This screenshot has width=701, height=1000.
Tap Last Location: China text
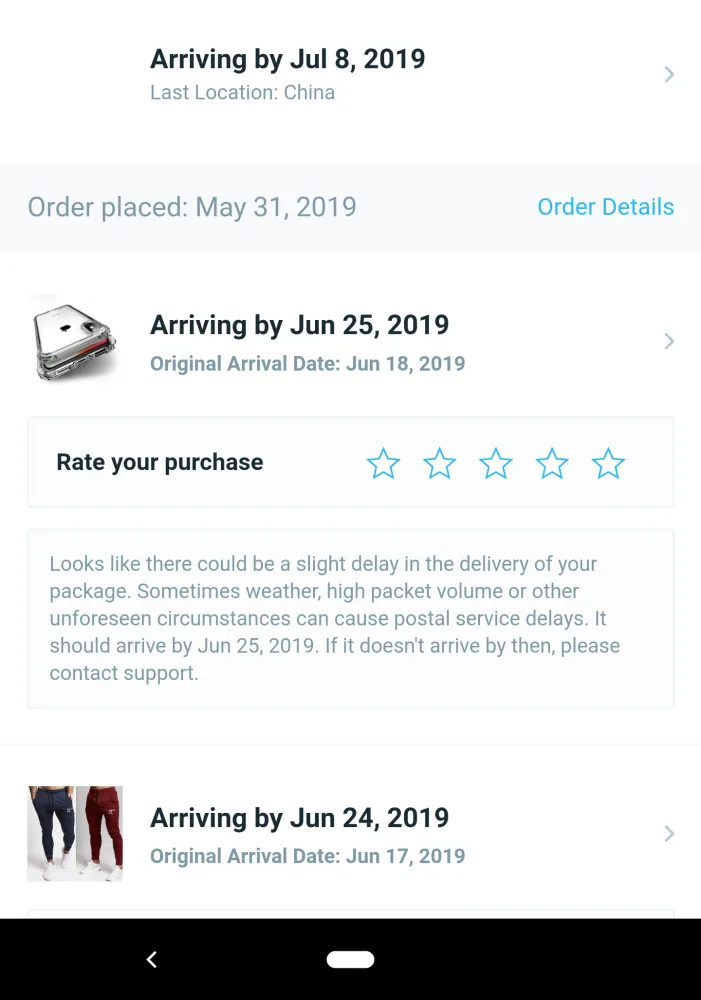pyautogui.click(x=242, y=93)
